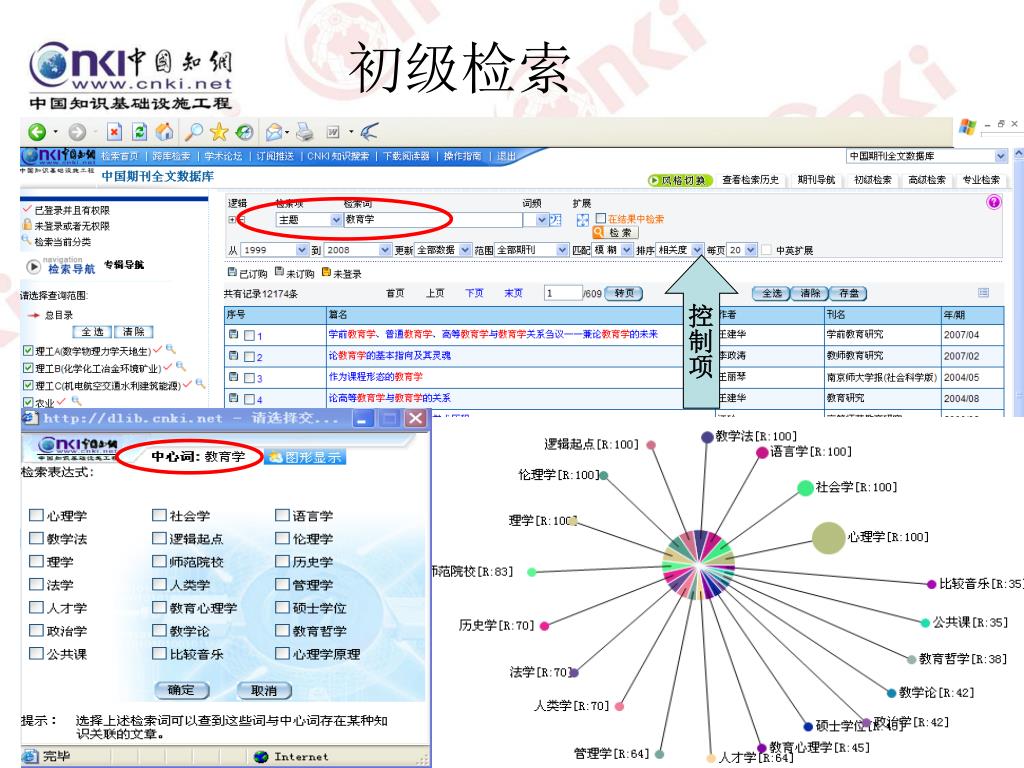This screenshot has height=768, width=1024.
Task: Click the navigation play arrow icon
Action: [x=33, y=266]
